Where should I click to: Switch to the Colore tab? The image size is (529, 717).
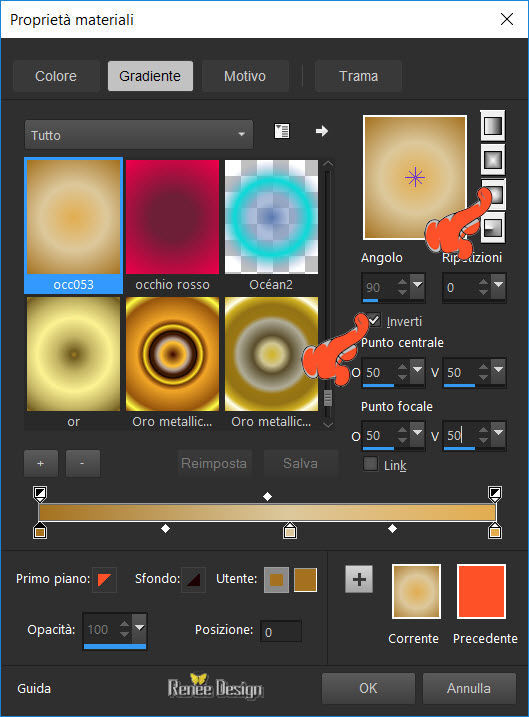(56, 76)
